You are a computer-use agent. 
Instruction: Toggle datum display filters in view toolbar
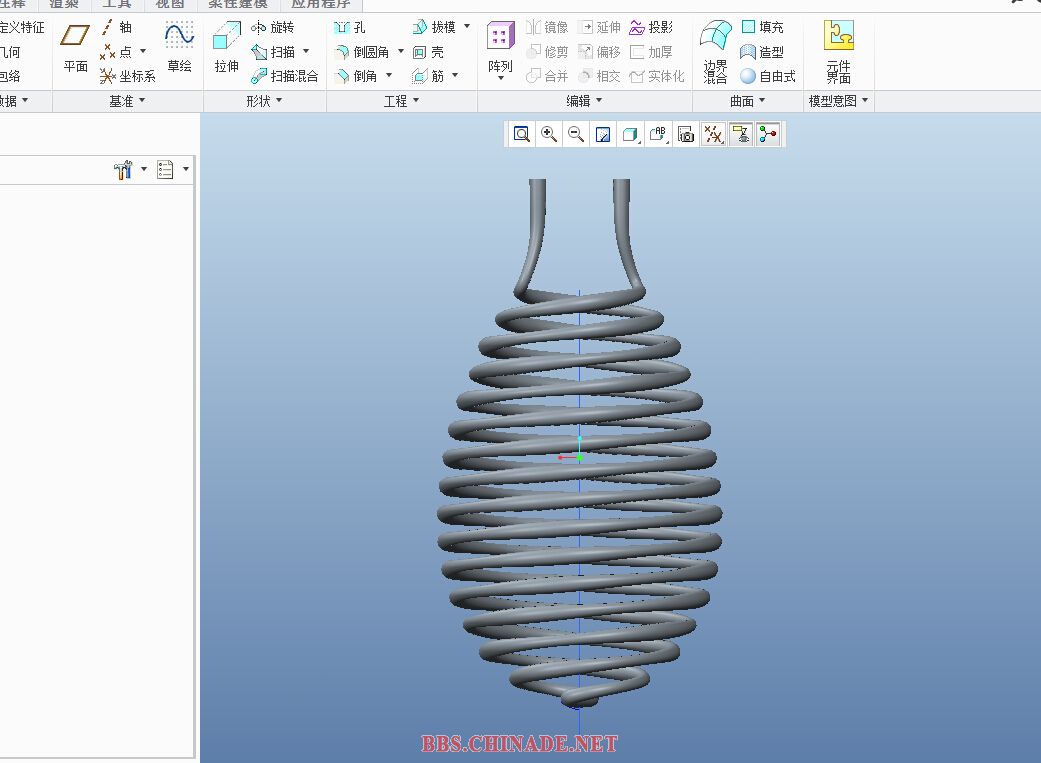tap(713, 135)
